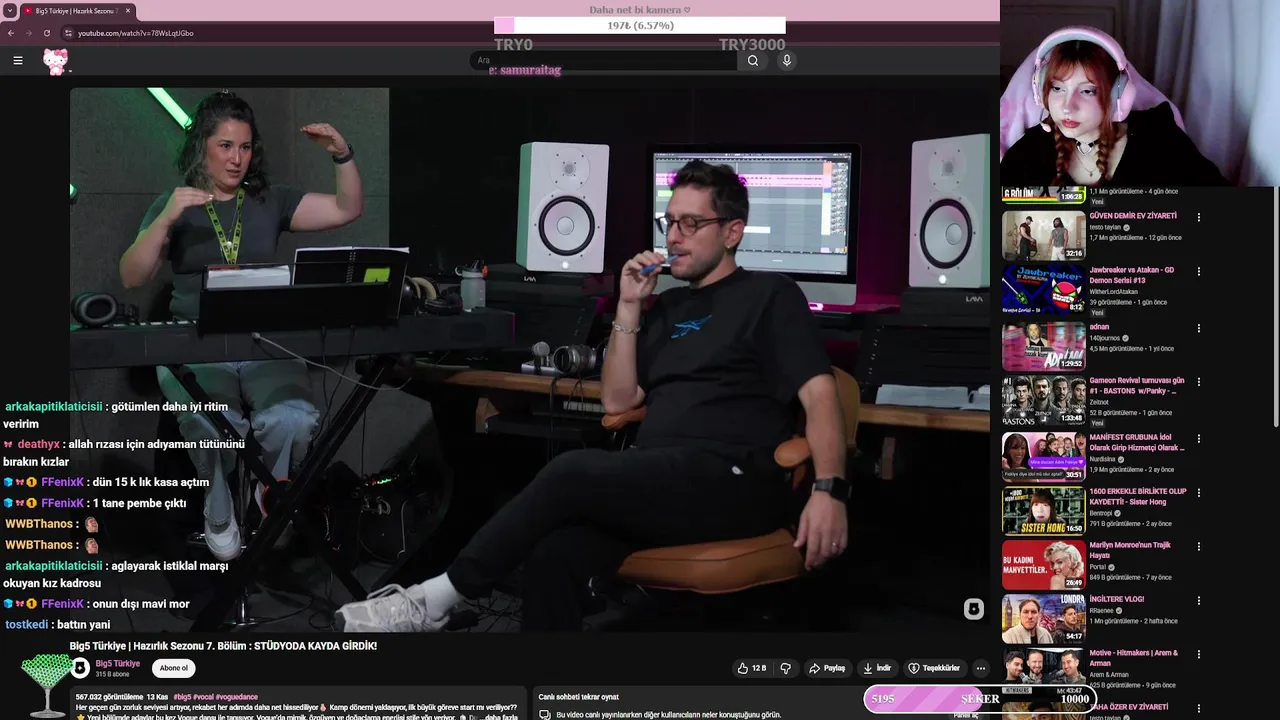
Task: Click the address bar with youtube.com URL
Action: (x=136, y=33)
